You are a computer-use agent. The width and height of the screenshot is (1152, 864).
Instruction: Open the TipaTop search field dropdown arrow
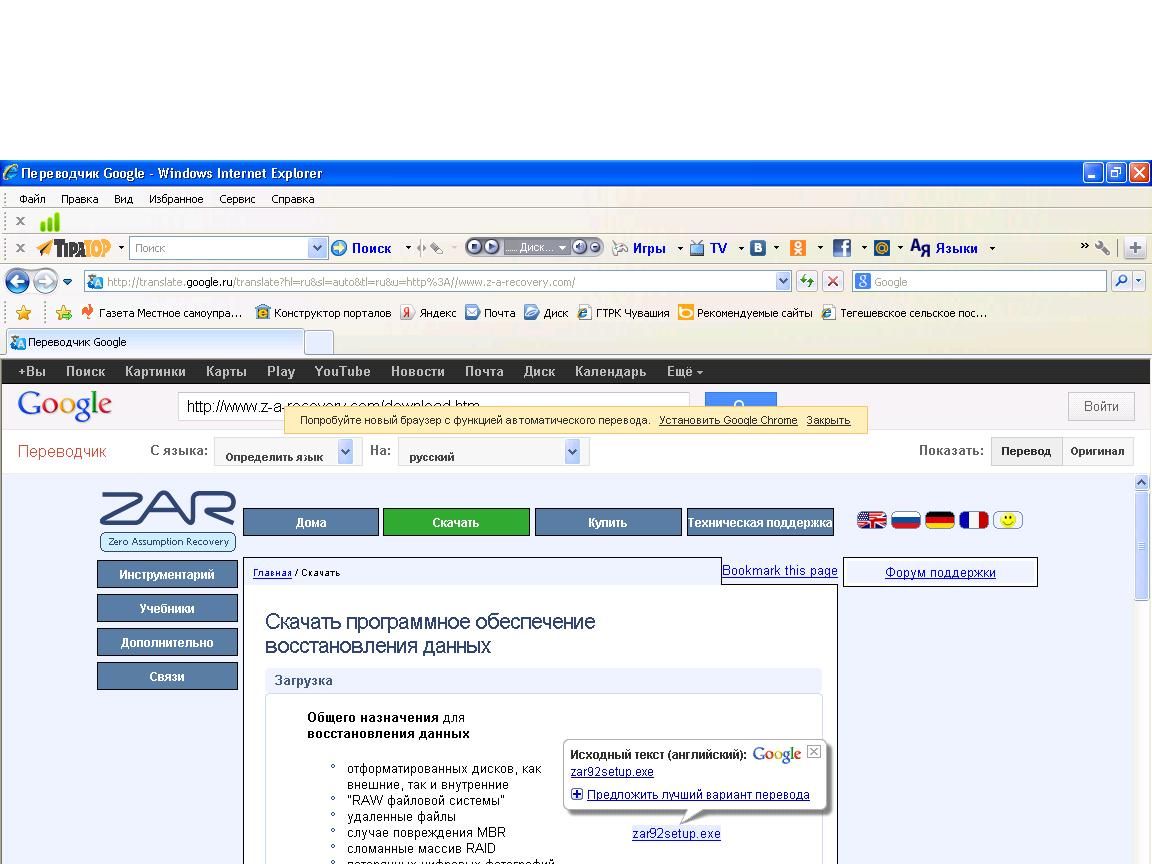point(317,248)
